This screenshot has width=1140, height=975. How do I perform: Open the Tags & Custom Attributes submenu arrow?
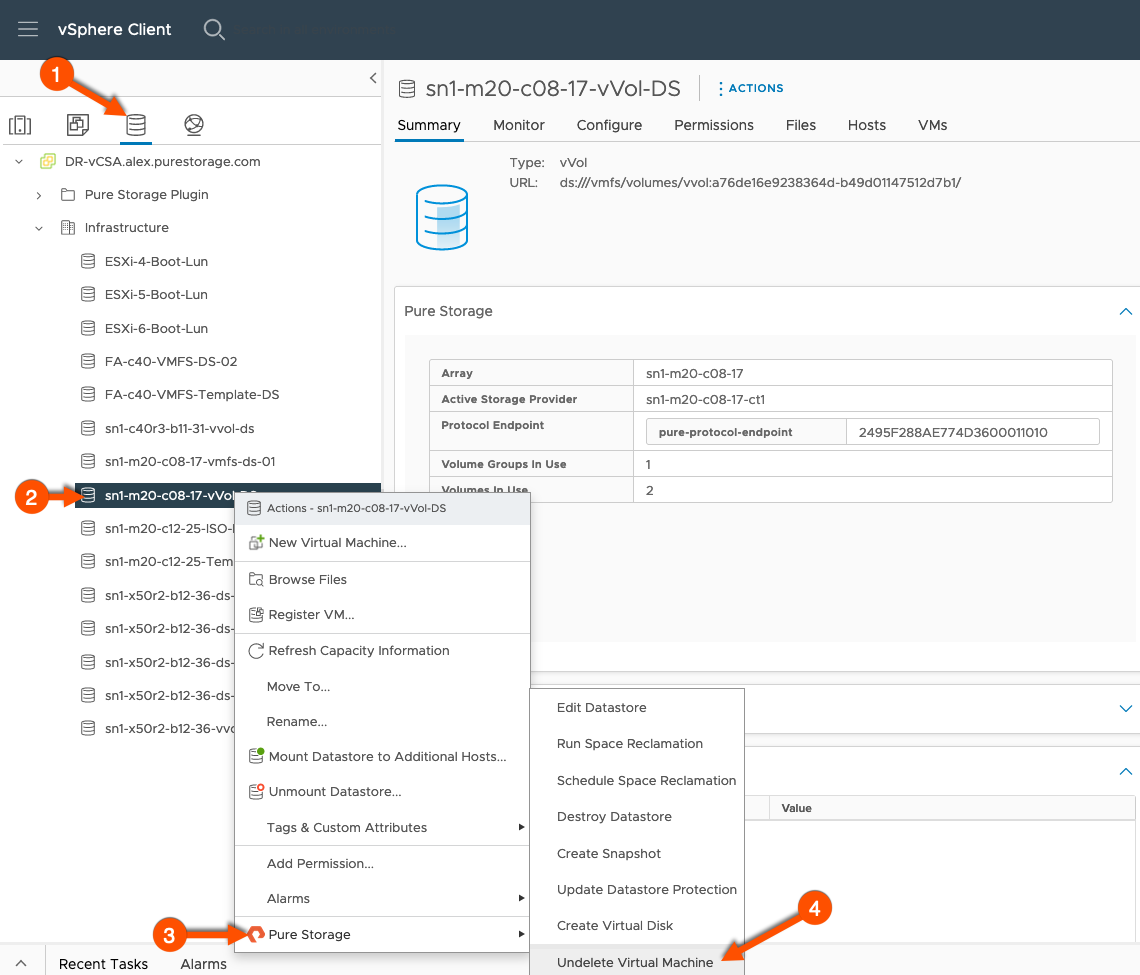[x=521, y=827]
